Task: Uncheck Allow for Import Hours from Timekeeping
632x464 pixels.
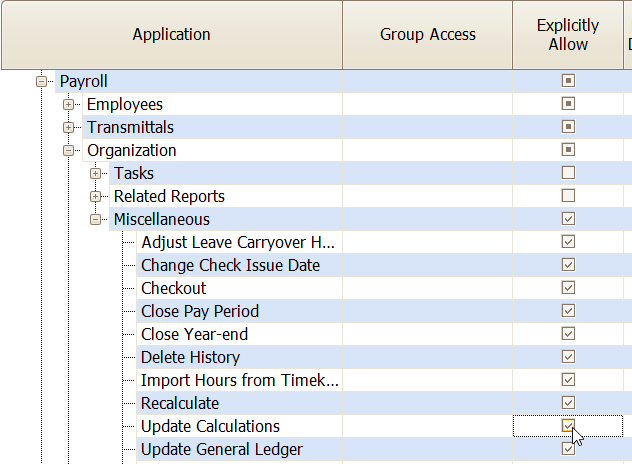Action: [568, 379]
